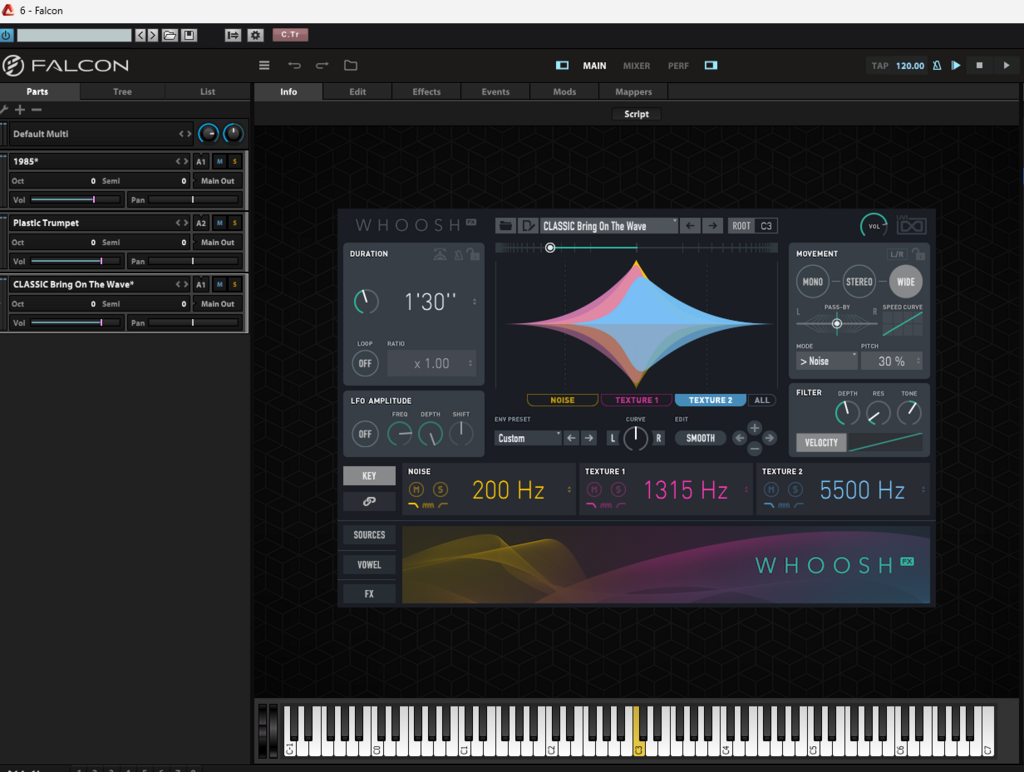This screenshot has height=772, width=1024.
Task: Click the redo arrow icon
Action: [x=322, y=65]
